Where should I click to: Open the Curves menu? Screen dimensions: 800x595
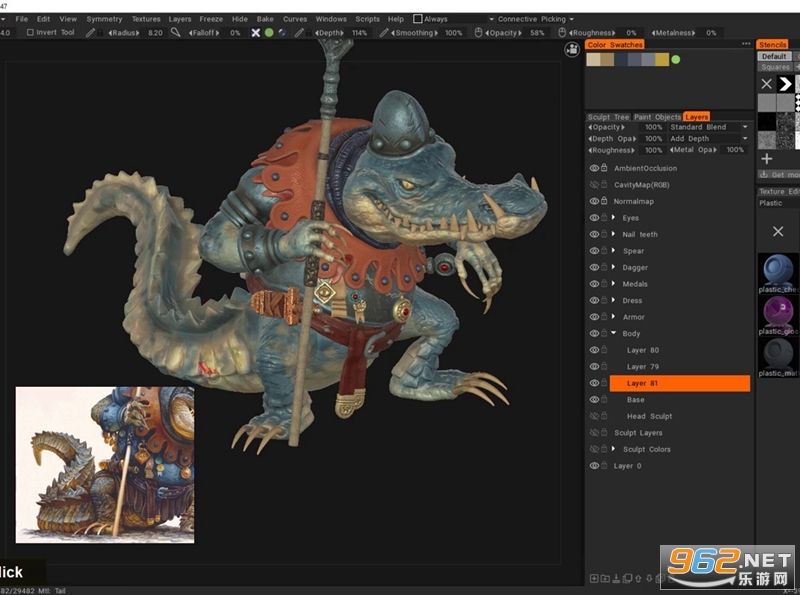295,19
